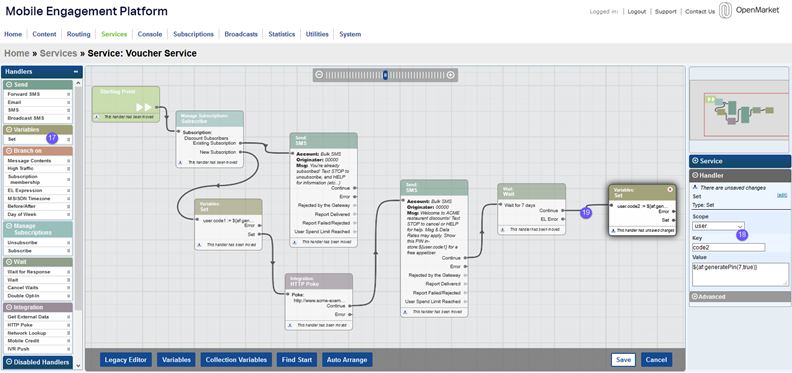Image resolution: width=792 pixels, height=373 pixels.
Task: Select the Network Lookup handler item
Action: (x=38, y=333)
